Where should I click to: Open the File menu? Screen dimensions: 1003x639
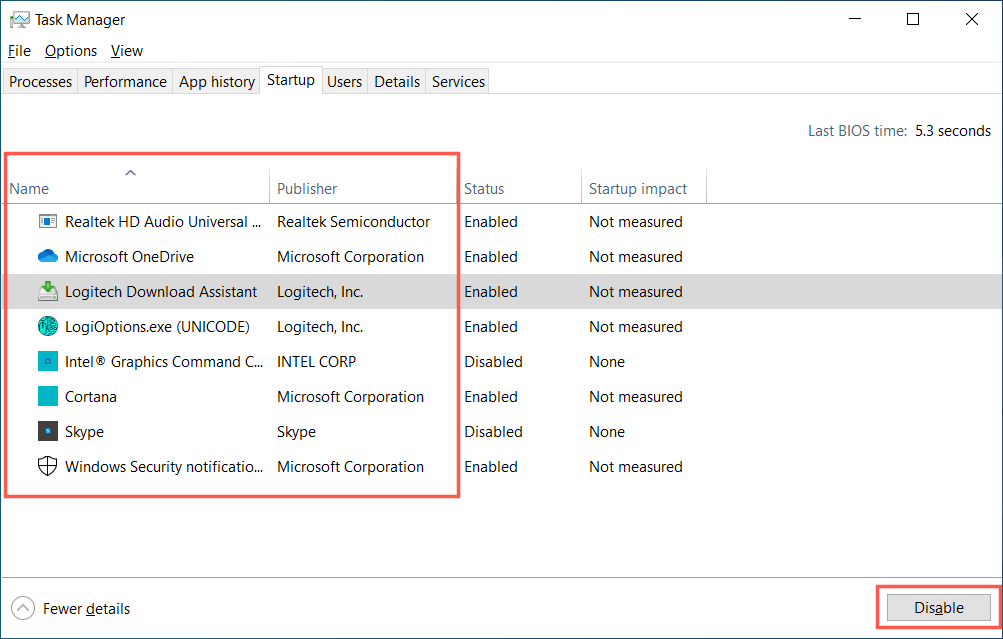pyautogui.click(x=20, y=51)
